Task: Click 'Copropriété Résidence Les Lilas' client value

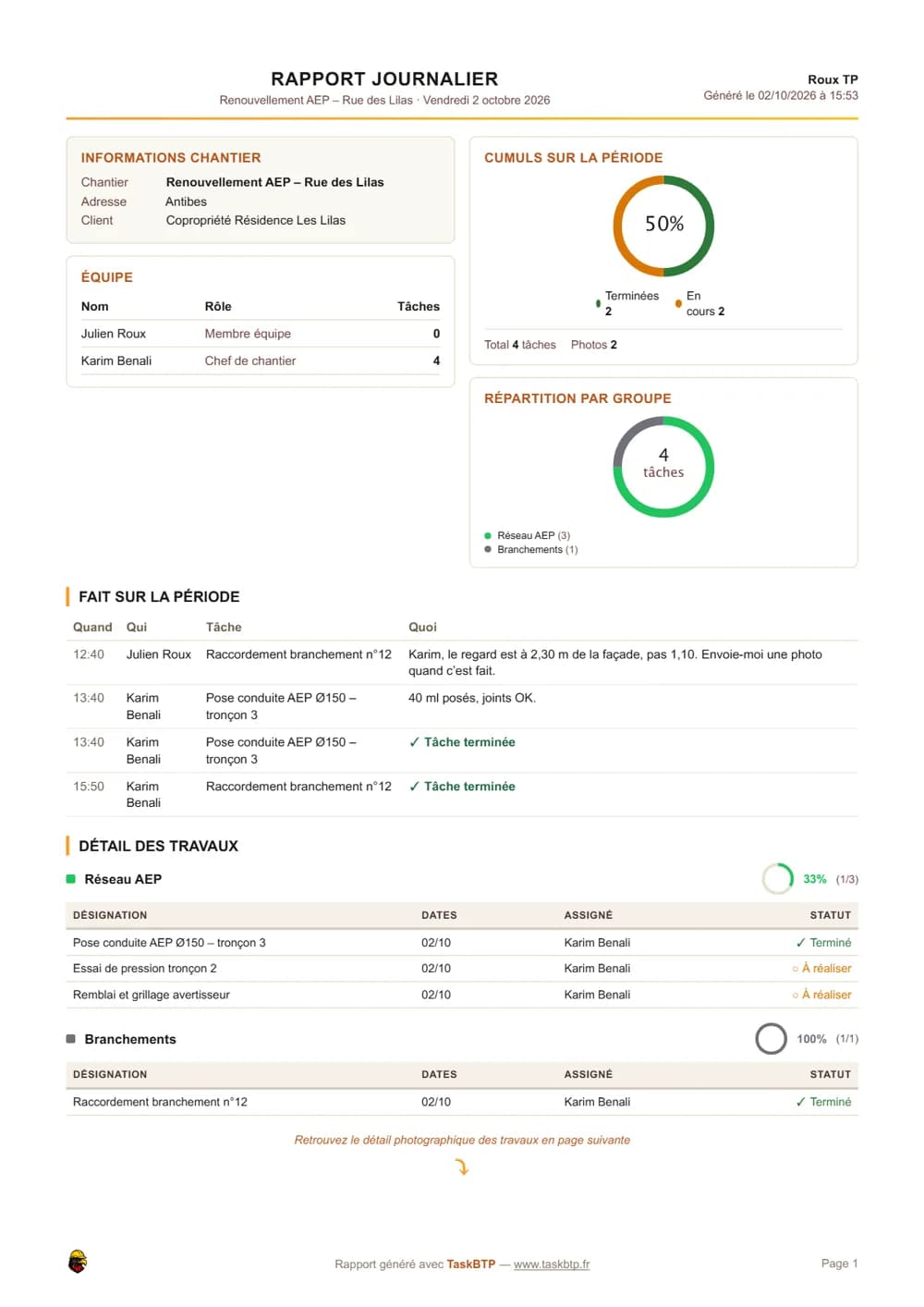Action: click(x=256, y=220)
